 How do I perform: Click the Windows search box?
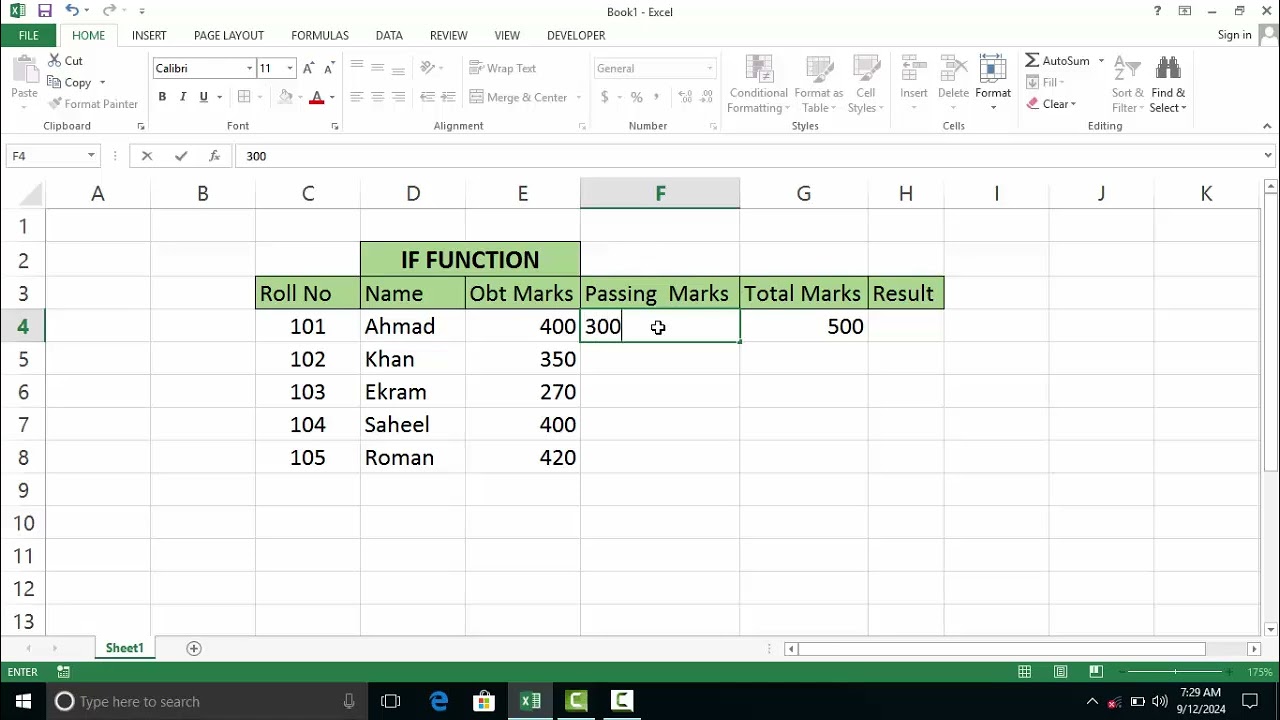pyautogui.click(x=205, y=701)
